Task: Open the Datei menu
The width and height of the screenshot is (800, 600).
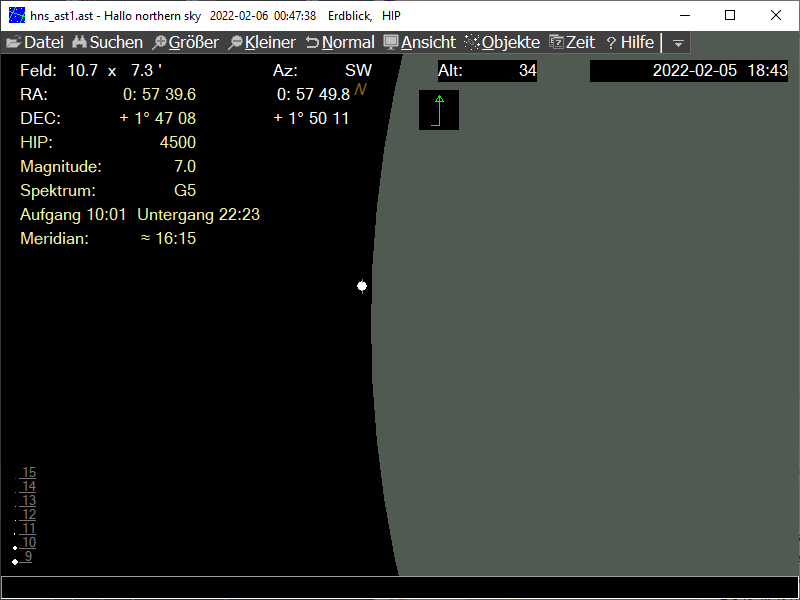Action: click(35, 43)
